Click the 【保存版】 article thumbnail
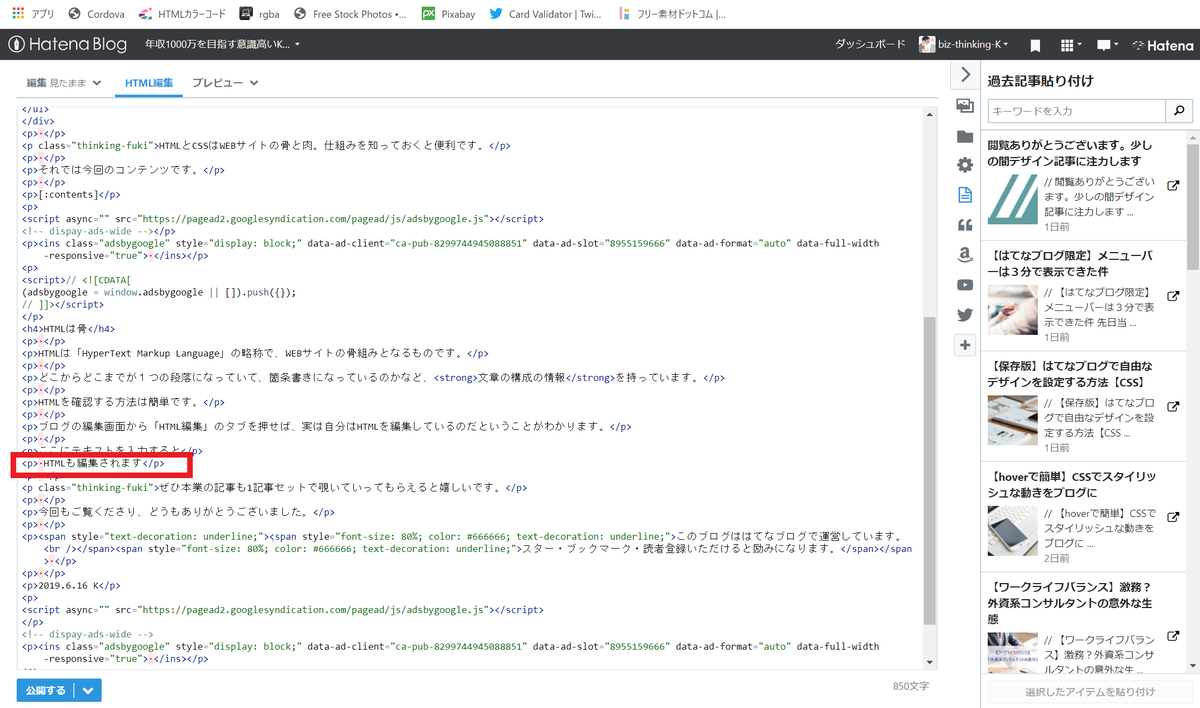The height and width of the screenshot is (708, 1200). point(1012,421)
